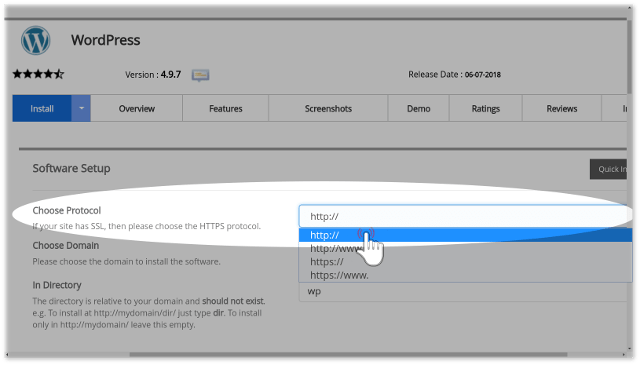Image resolution: width=640 pixels, height=365 pixels.
Task: Select the https:// protocol option
Action: [x=465, y=262]
